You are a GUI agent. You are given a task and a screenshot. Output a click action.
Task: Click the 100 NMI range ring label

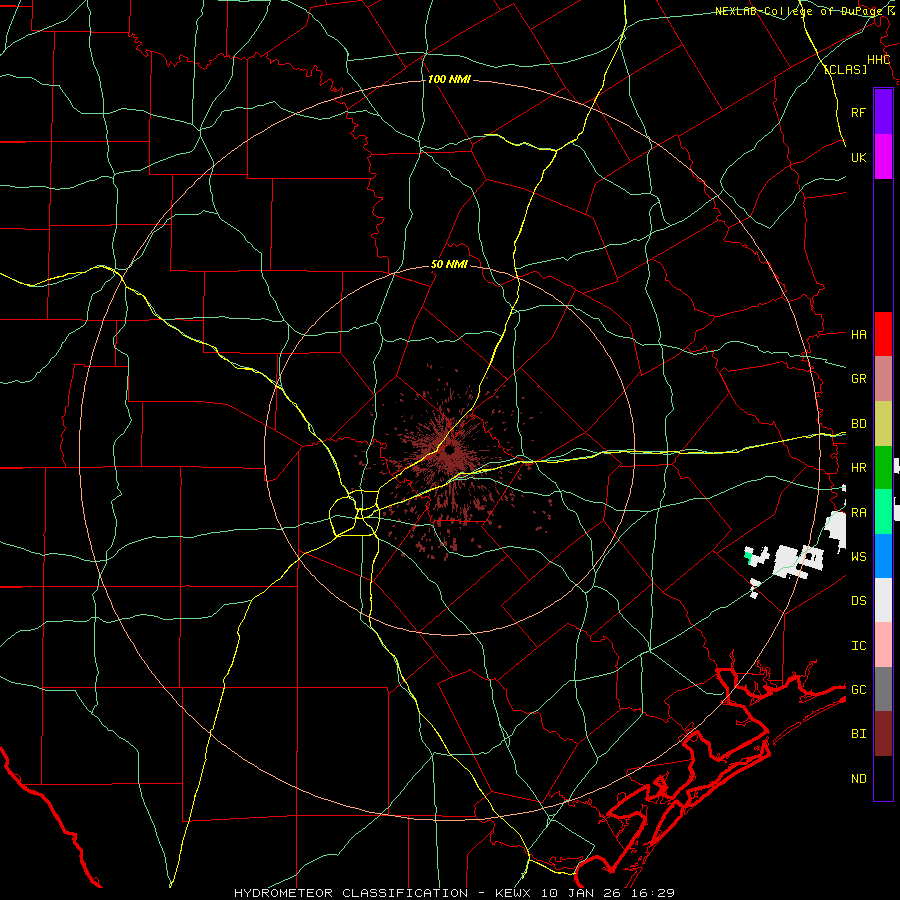[x=449, y=79]
